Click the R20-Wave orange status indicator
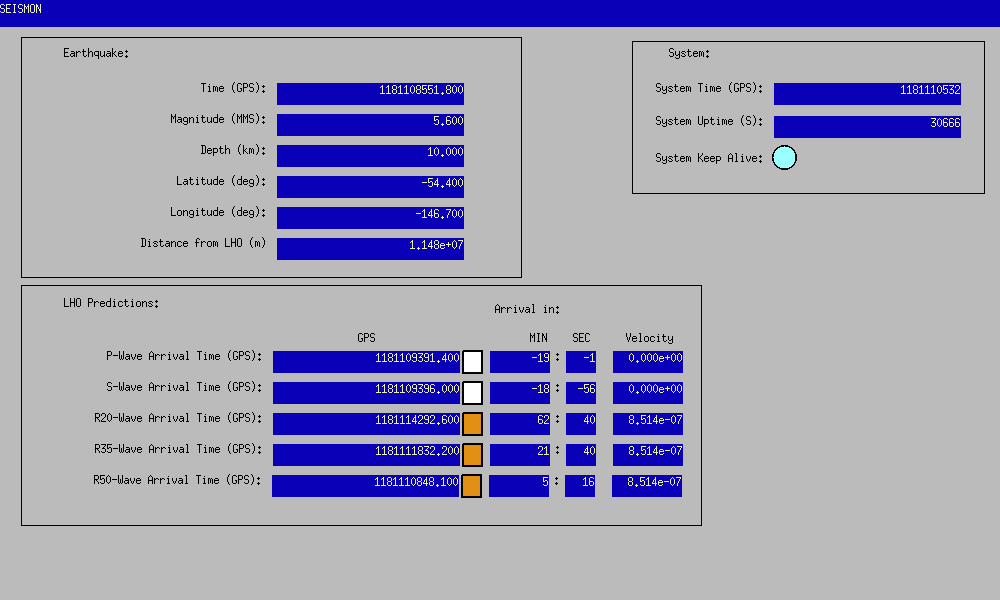The height and width of the screenshot is (600, 1000). coord(472,424)
